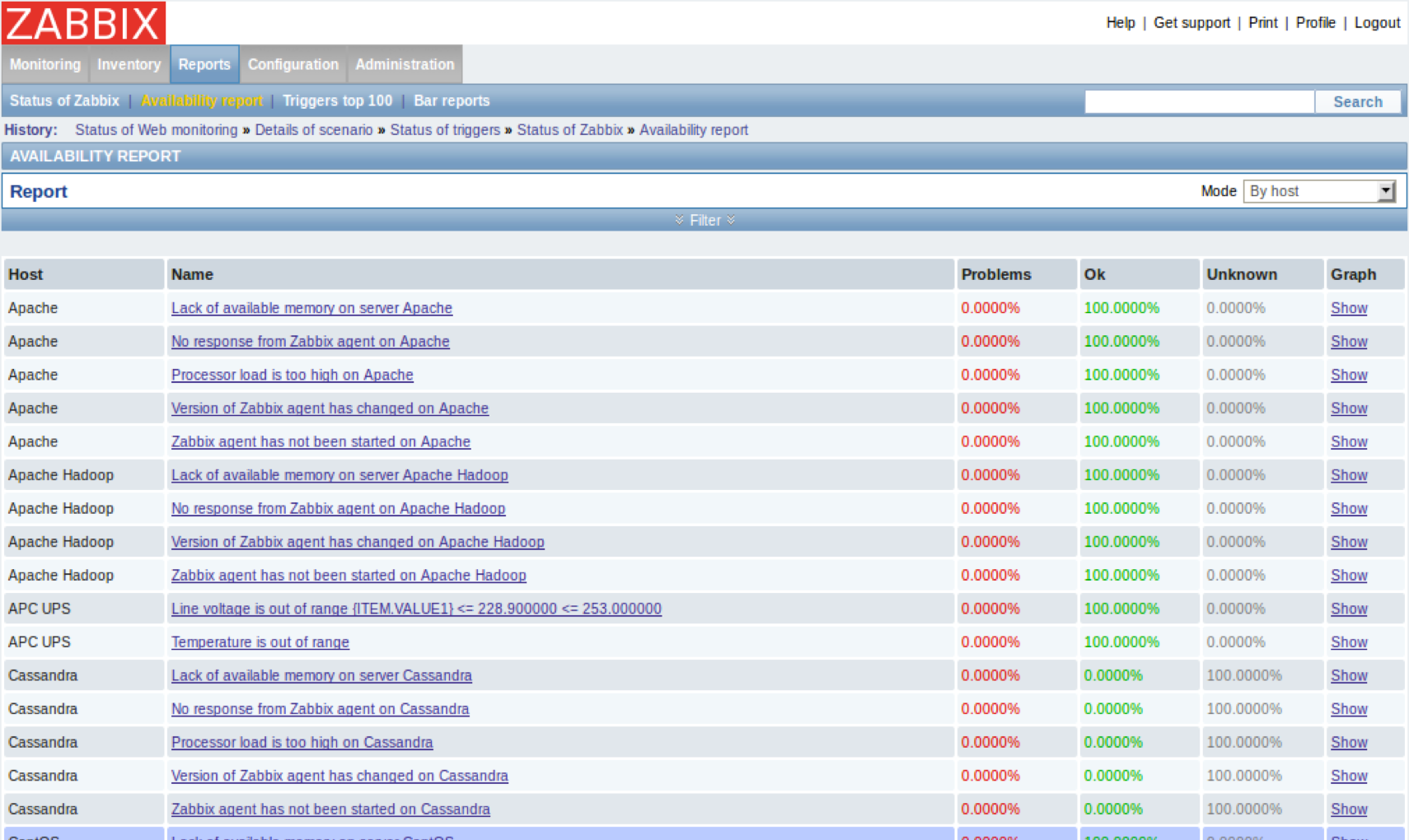This screenshot has width=1409, height=840.
Task: Open history link Status of Web monitoring
Action: [x=156, y=130]
